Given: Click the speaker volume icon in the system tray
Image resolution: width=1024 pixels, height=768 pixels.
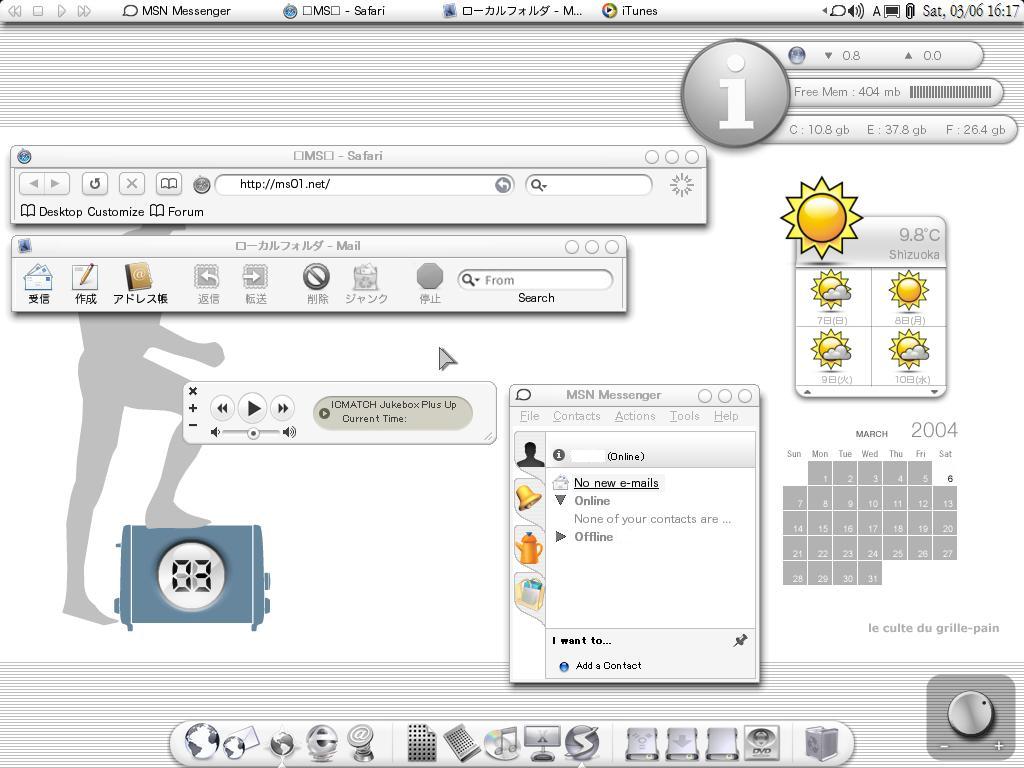Looking at the screenshot, I should coord(856,11).
